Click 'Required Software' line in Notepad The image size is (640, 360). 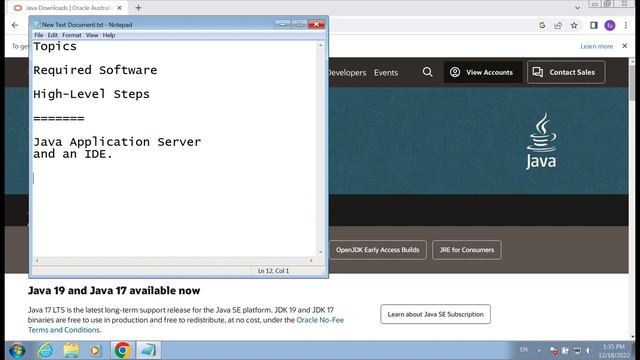point(95,70)
